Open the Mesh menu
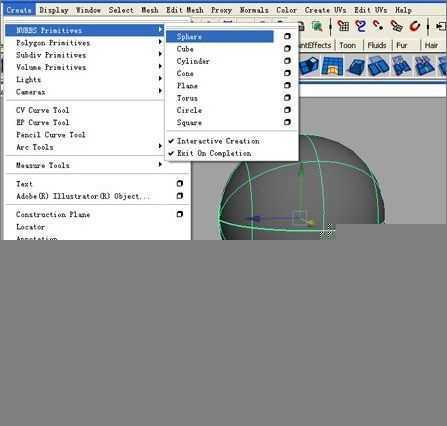Image resolution: width=447 pixels, height=426 pixels. [x=150, y=10]
